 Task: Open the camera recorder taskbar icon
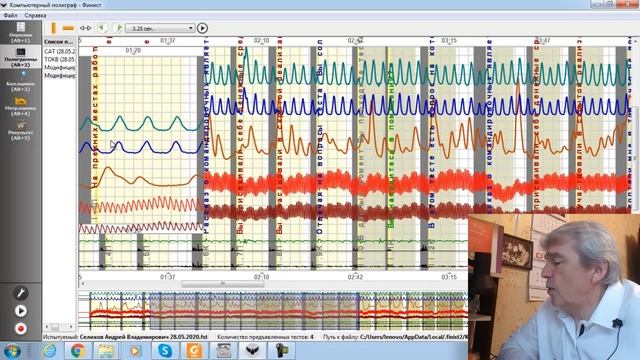281,351
